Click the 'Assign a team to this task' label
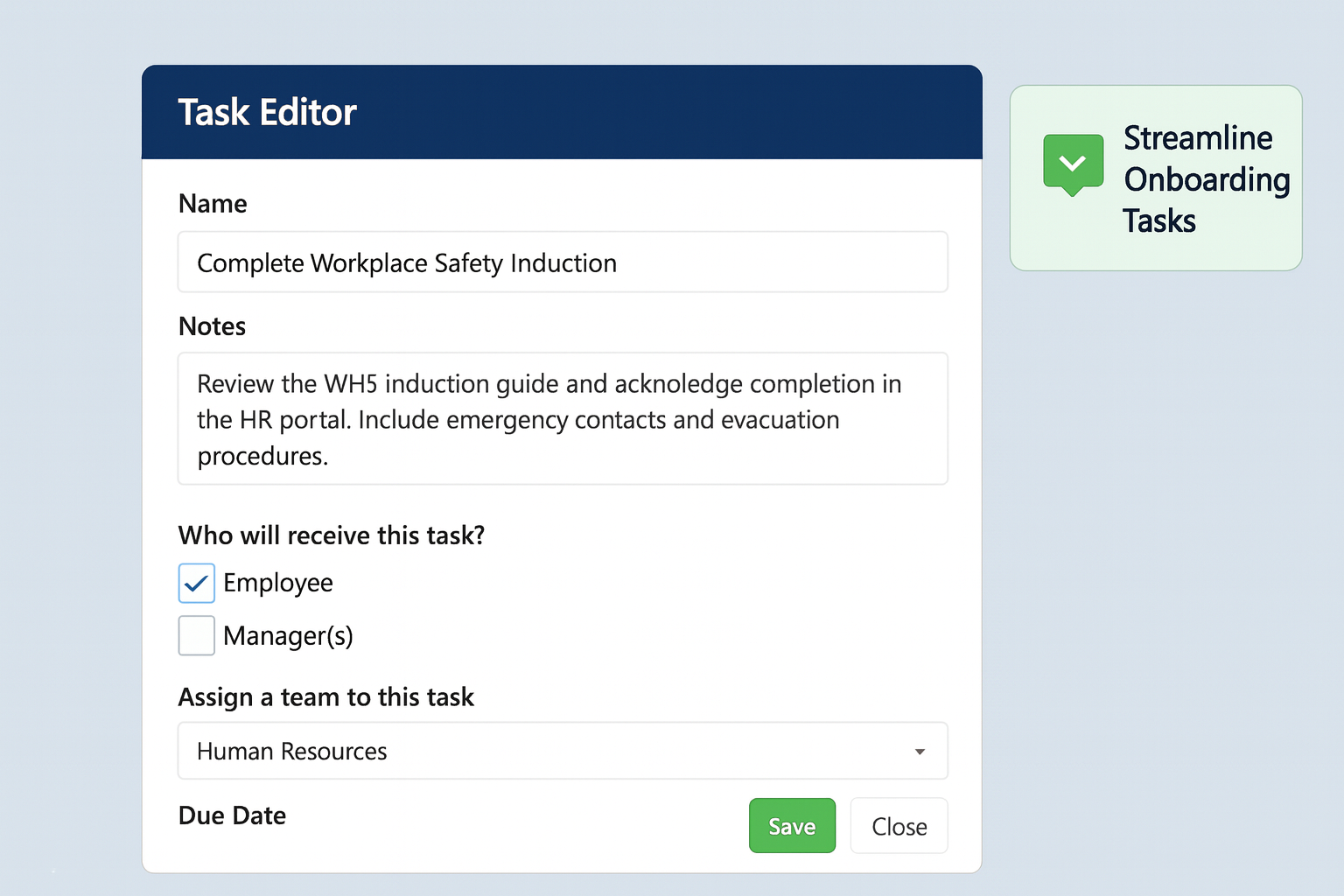 click(x=326, y=696)
